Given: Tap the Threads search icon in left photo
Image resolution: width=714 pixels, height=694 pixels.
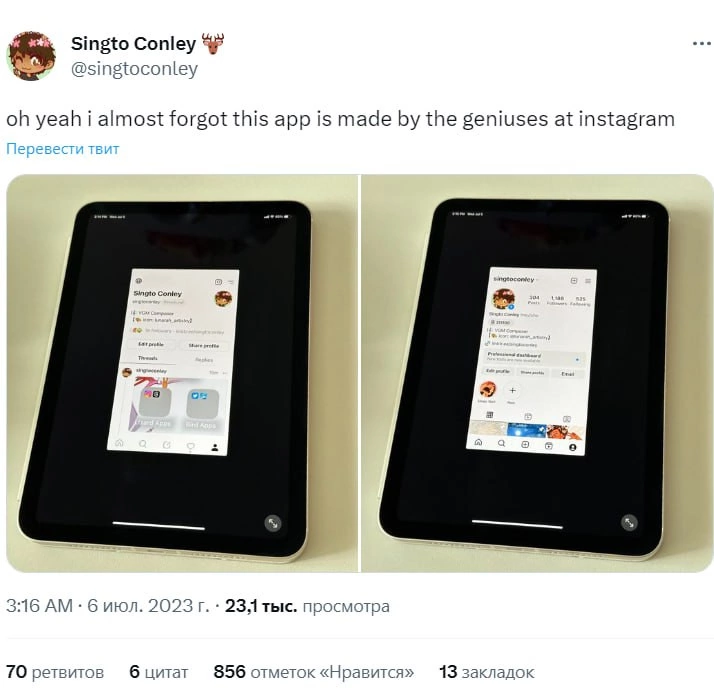Looking at the screenshot, I should click(x=143, y=444).
